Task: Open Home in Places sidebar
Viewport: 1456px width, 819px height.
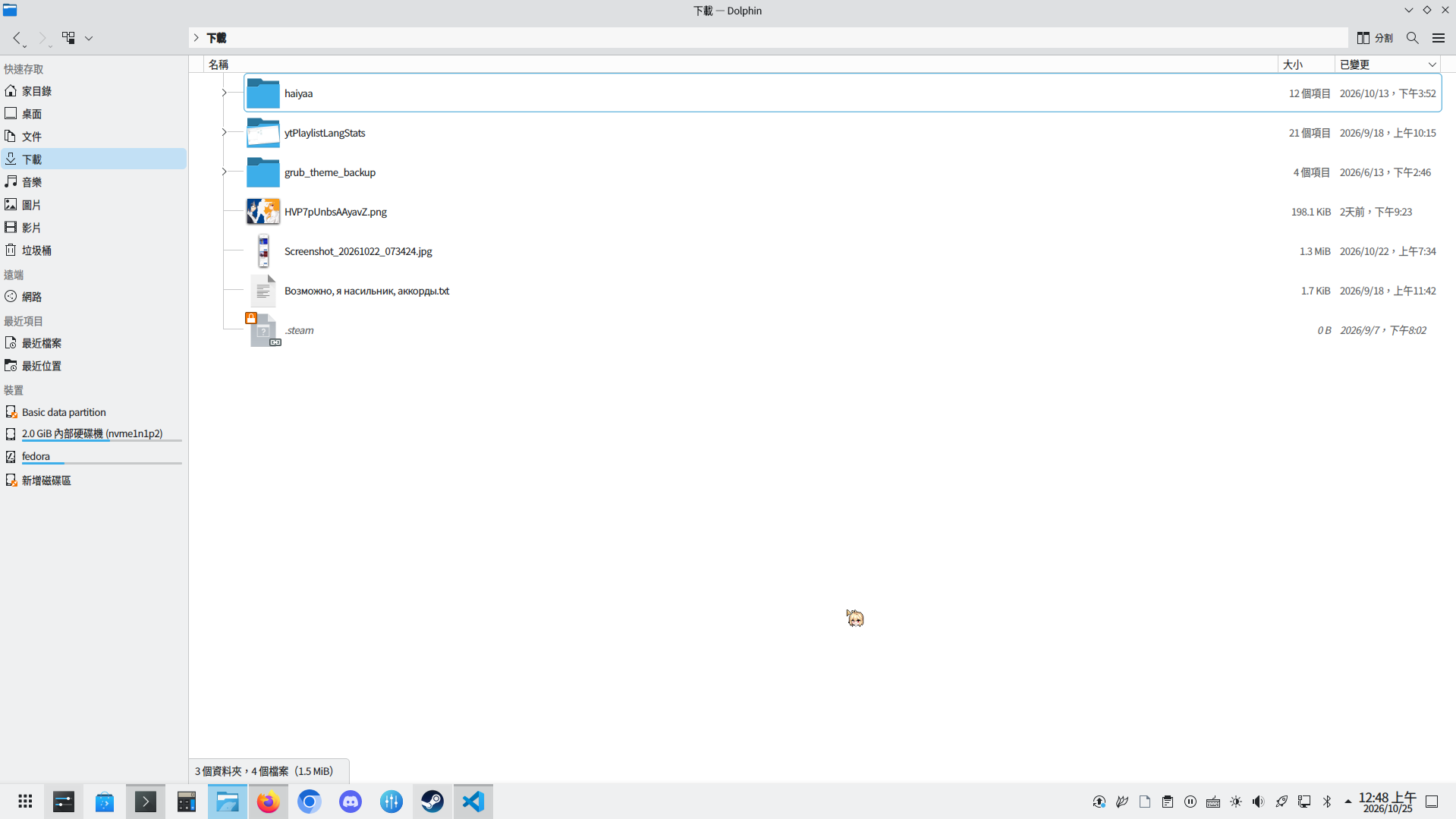Action: (93, 91)
